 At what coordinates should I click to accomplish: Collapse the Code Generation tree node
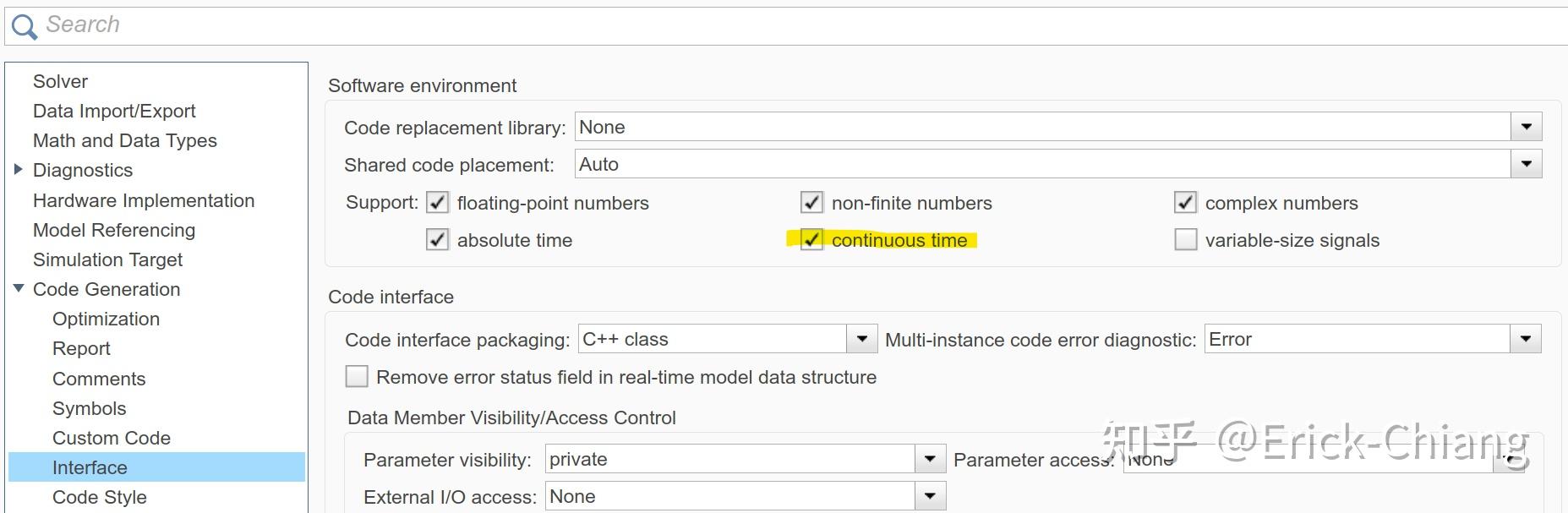click(x=19, y=289)
